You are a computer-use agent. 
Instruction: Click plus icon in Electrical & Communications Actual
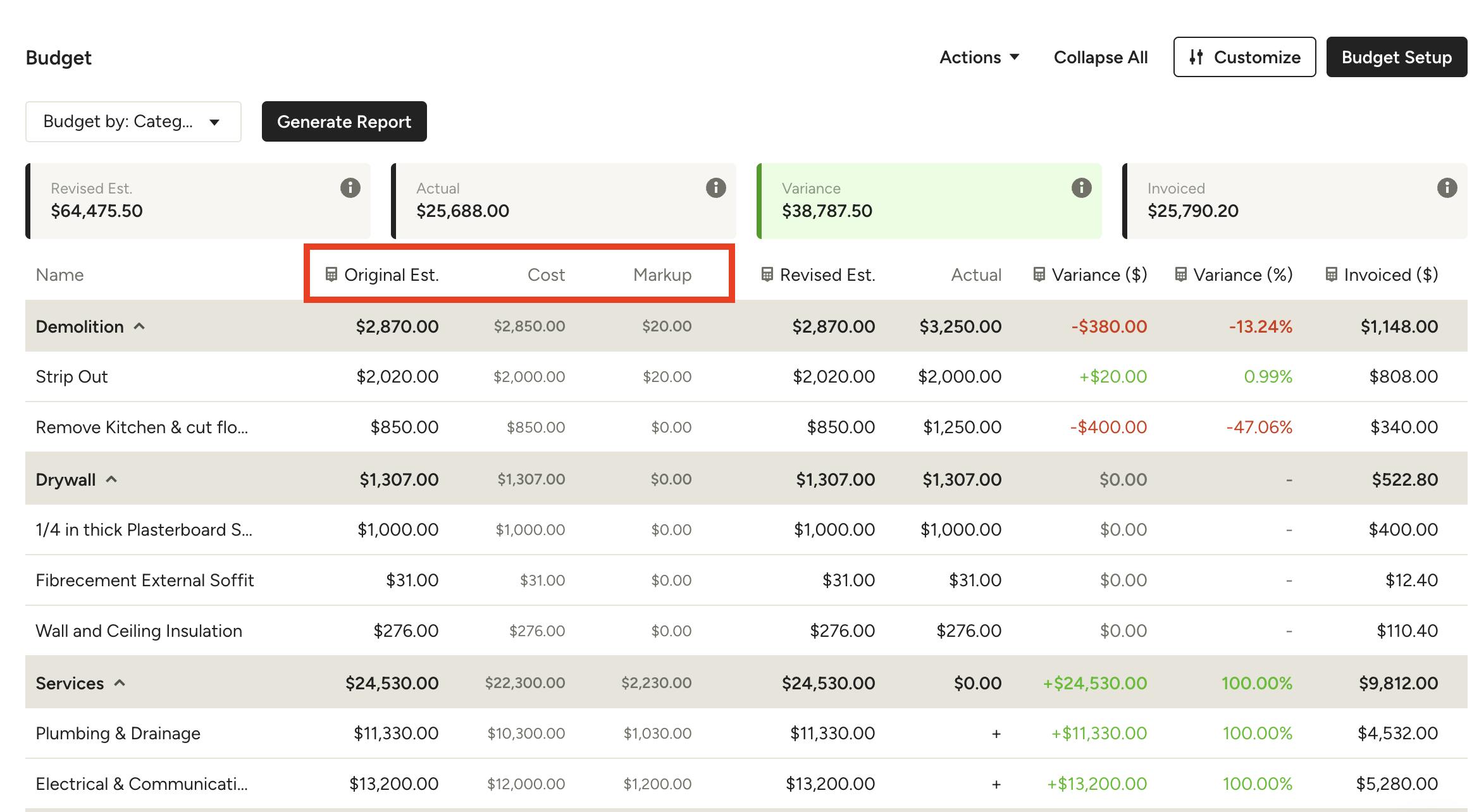(x=996, y=784)
